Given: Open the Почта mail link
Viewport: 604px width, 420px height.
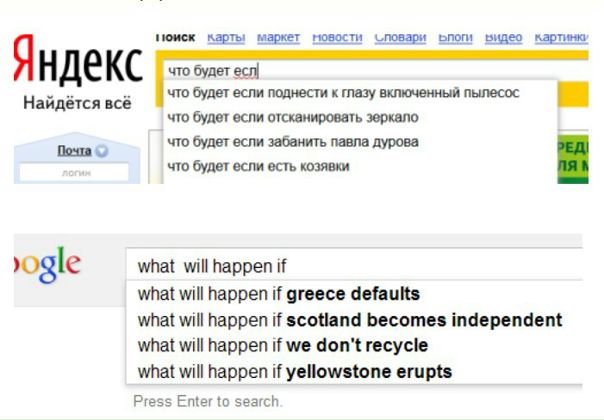Looking at the screenshot, I should [73, 150].
